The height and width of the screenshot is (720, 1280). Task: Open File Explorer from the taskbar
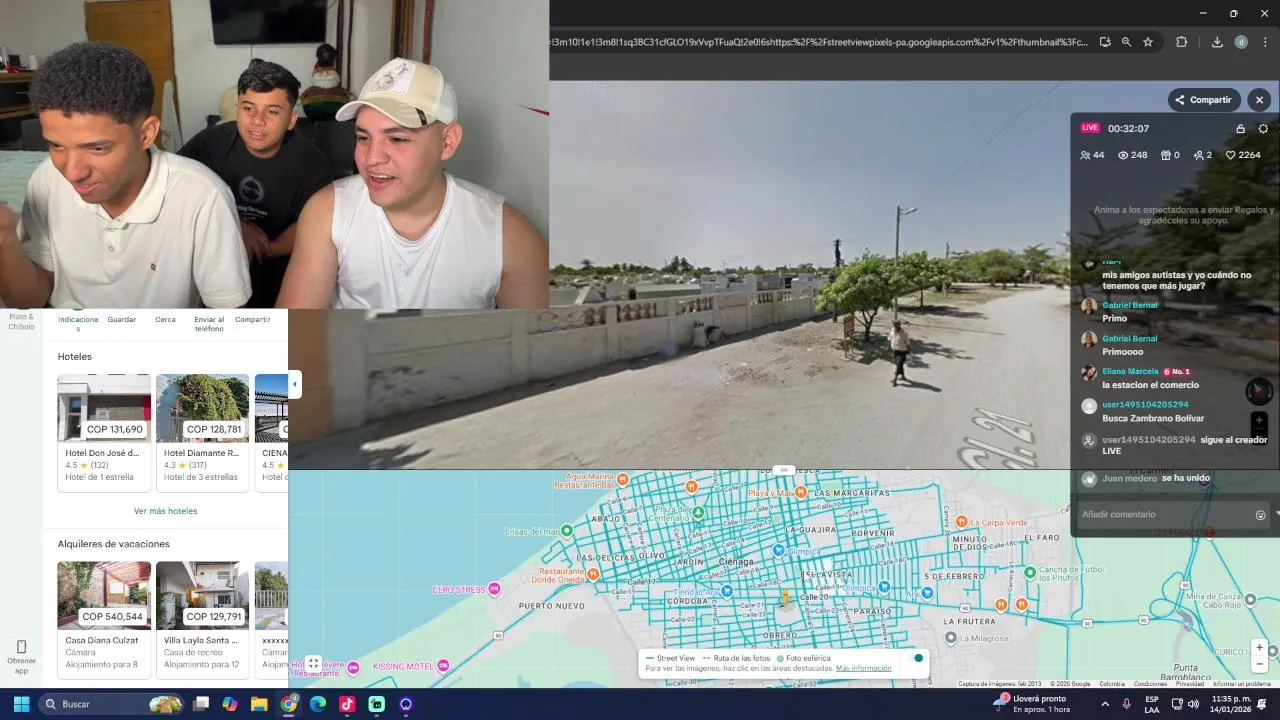pos(259,704)
